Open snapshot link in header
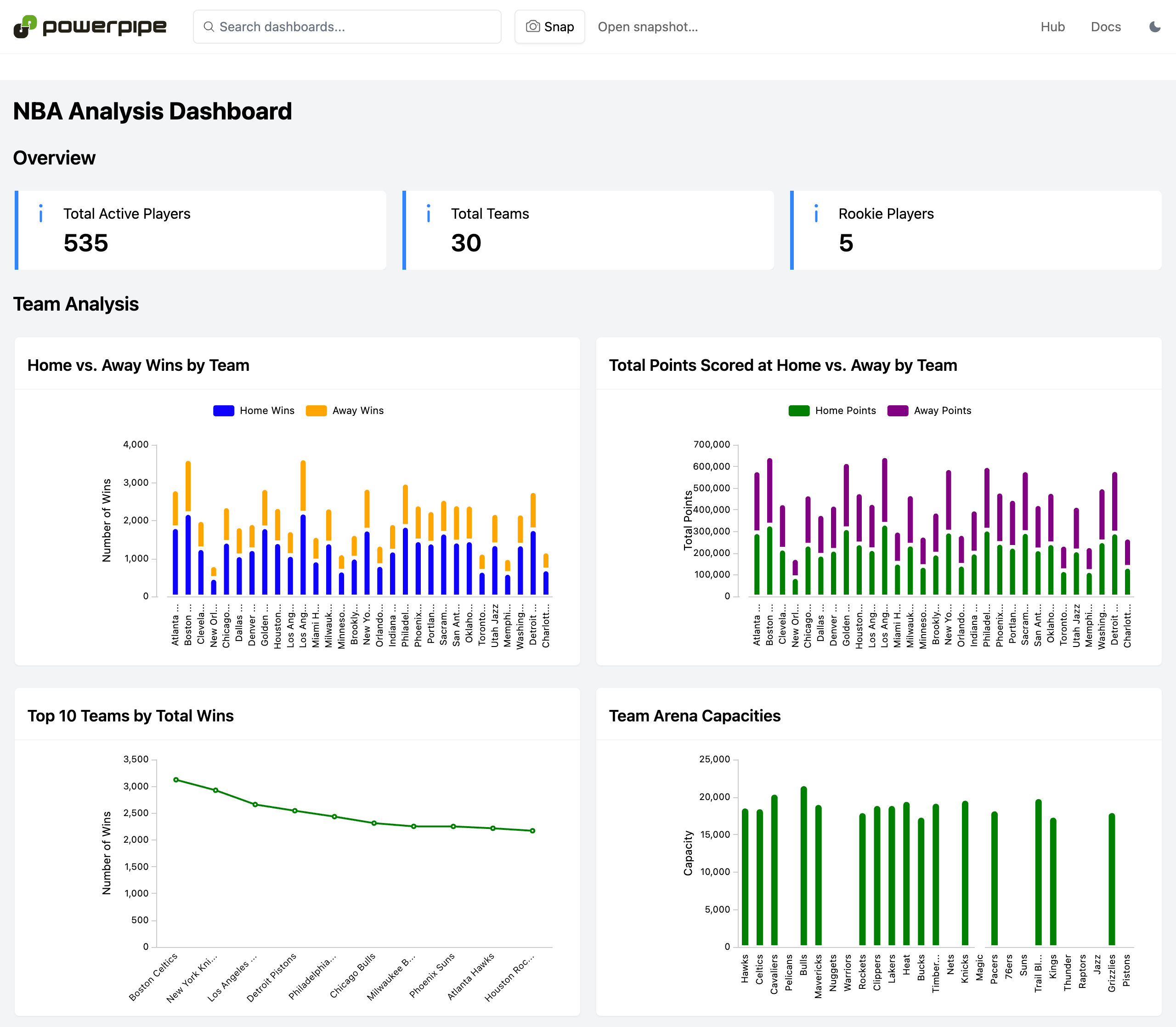1176x1027 pixels. coord(647,27)
